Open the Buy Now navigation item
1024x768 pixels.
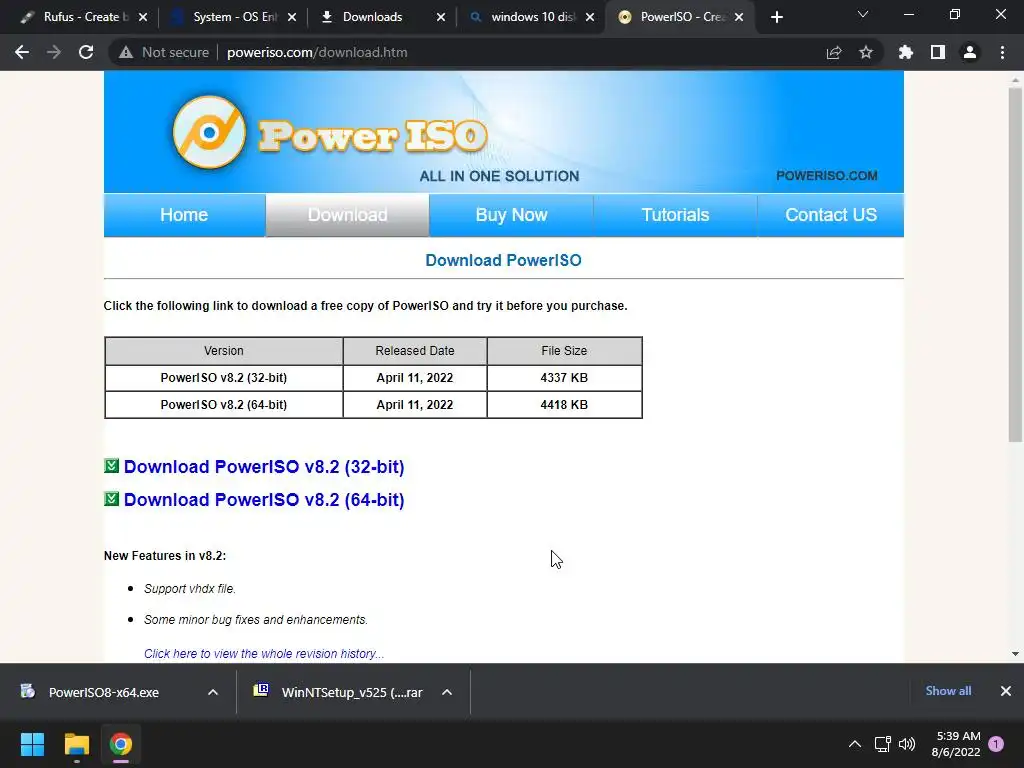[511, 215]
